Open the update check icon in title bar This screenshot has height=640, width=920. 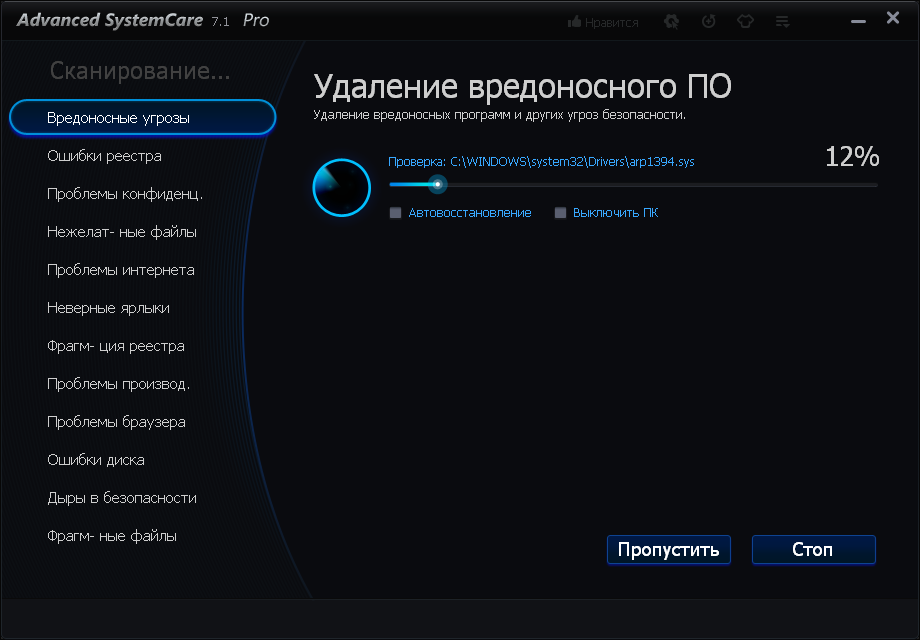tap(709, 20)
